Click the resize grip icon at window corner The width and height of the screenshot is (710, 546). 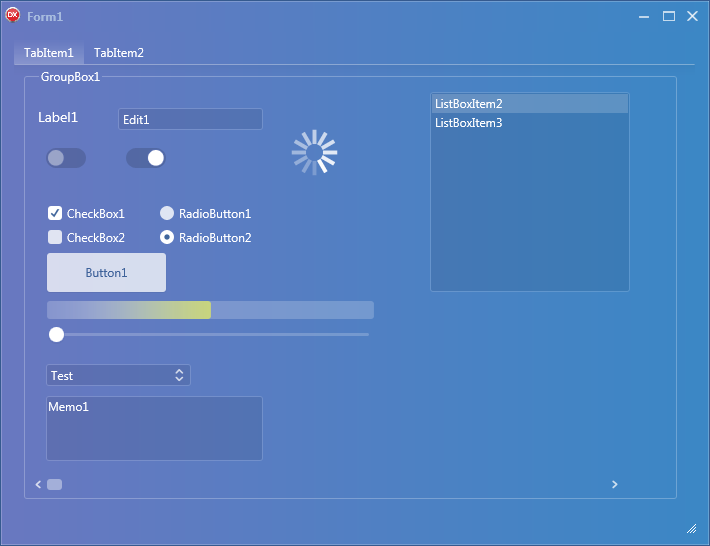click(691, 528)
